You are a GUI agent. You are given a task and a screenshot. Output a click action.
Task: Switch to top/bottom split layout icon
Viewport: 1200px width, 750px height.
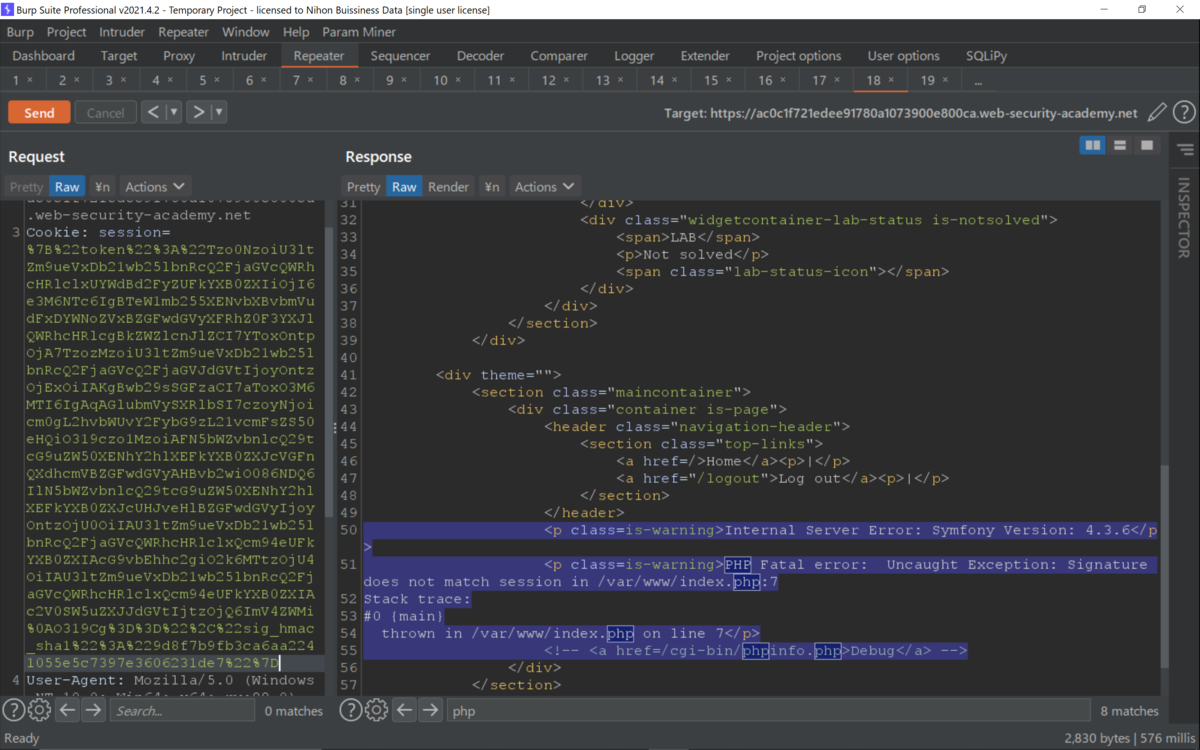1120,146
